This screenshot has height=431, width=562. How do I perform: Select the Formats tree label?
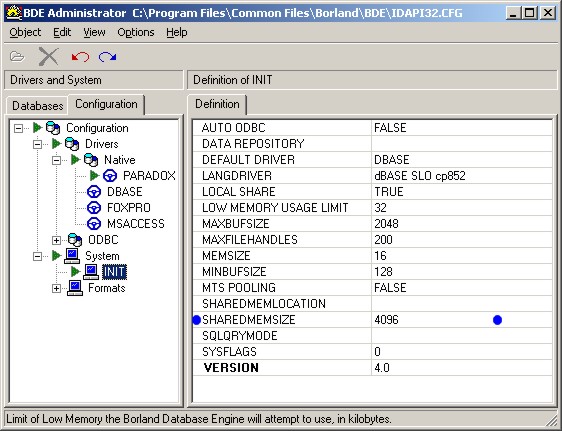pyautogui.click(x=106, y=288)
